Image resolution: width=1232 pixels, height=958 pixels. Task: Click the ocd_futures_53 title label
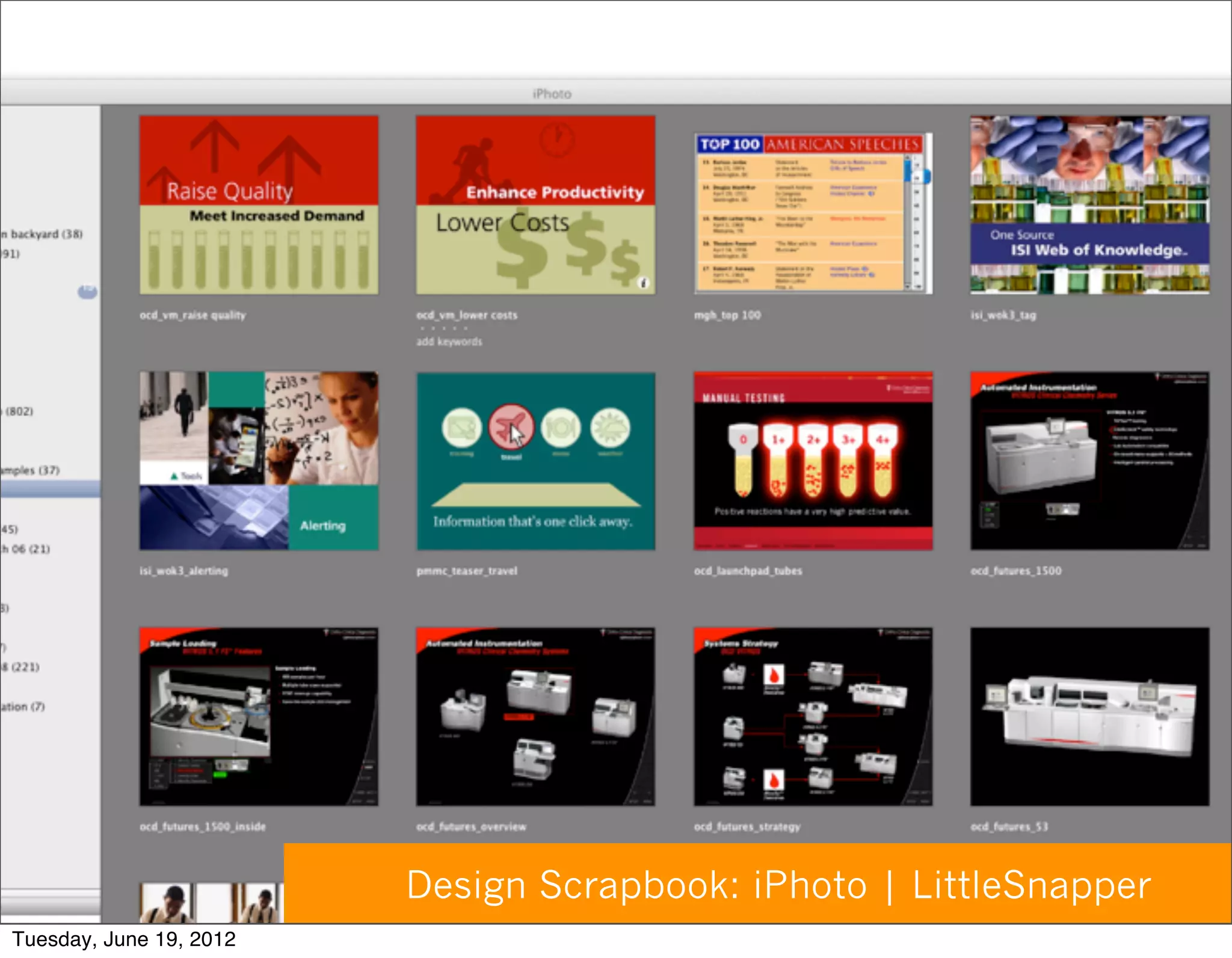(x=1009, y=827)
